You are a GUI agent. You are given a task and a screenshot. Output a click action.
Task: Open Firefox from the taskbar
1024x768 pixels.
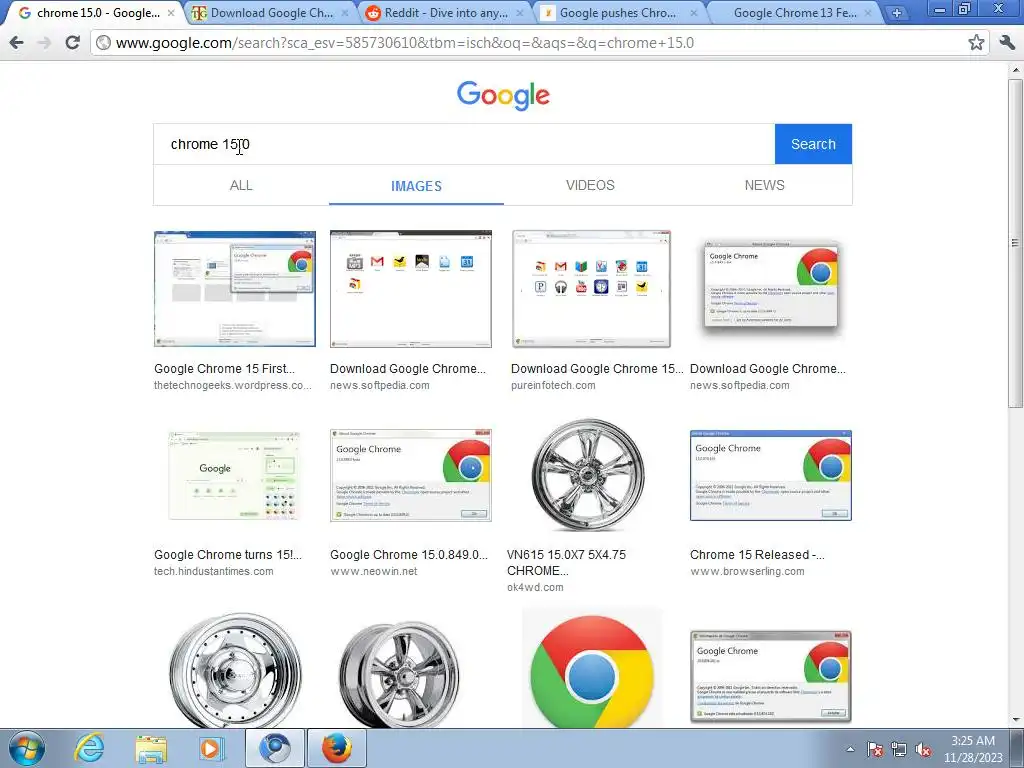[337, 748]
